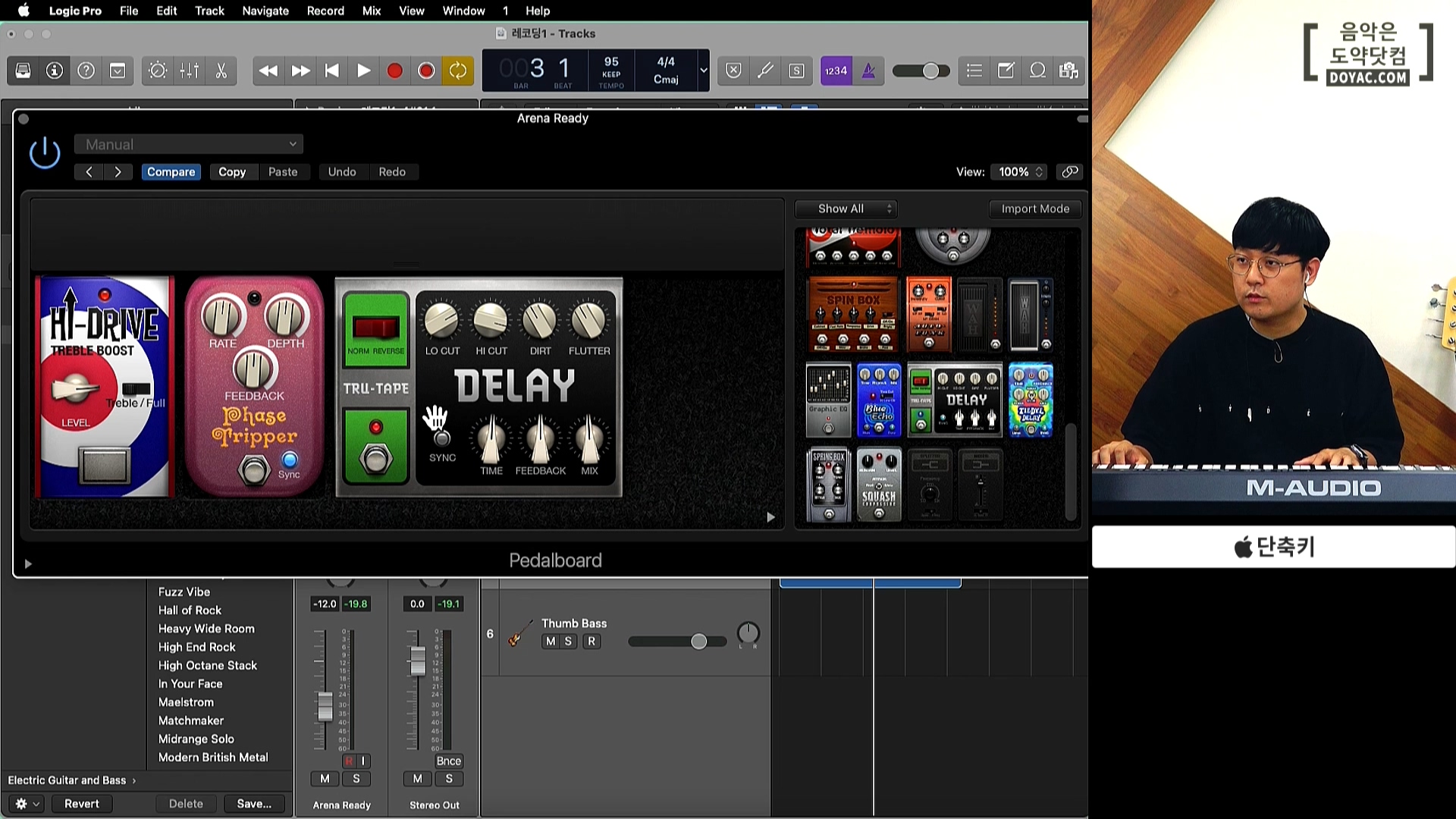Click the Capture Recording ringed button
Viewport: 1456px width, 819px height.
coord(426,71)
